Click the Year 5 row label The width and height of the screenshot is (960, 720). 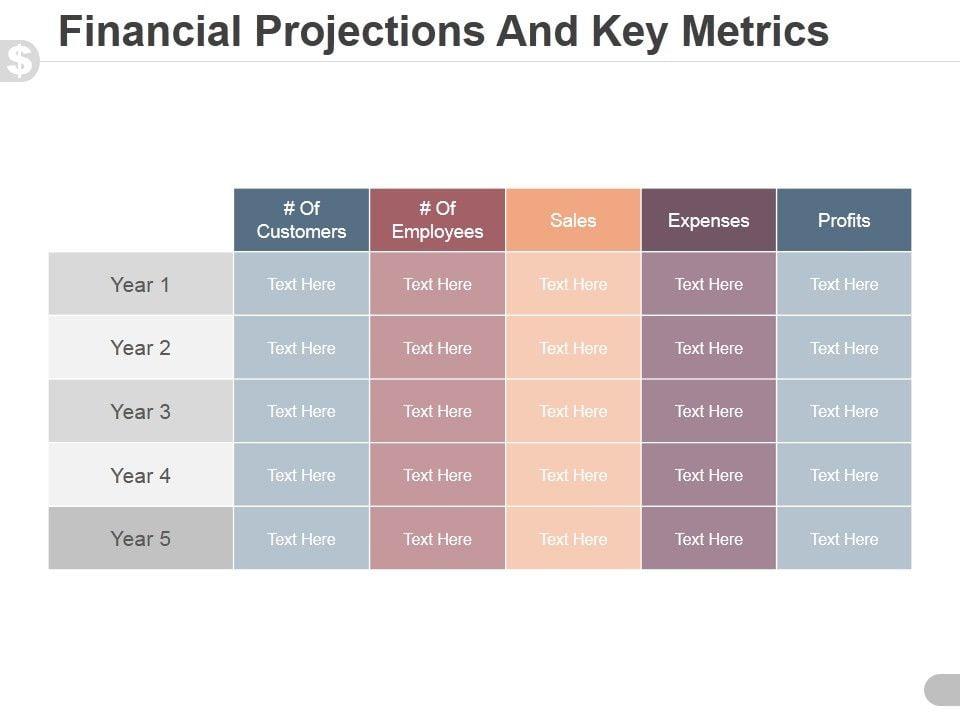(140, 538)
